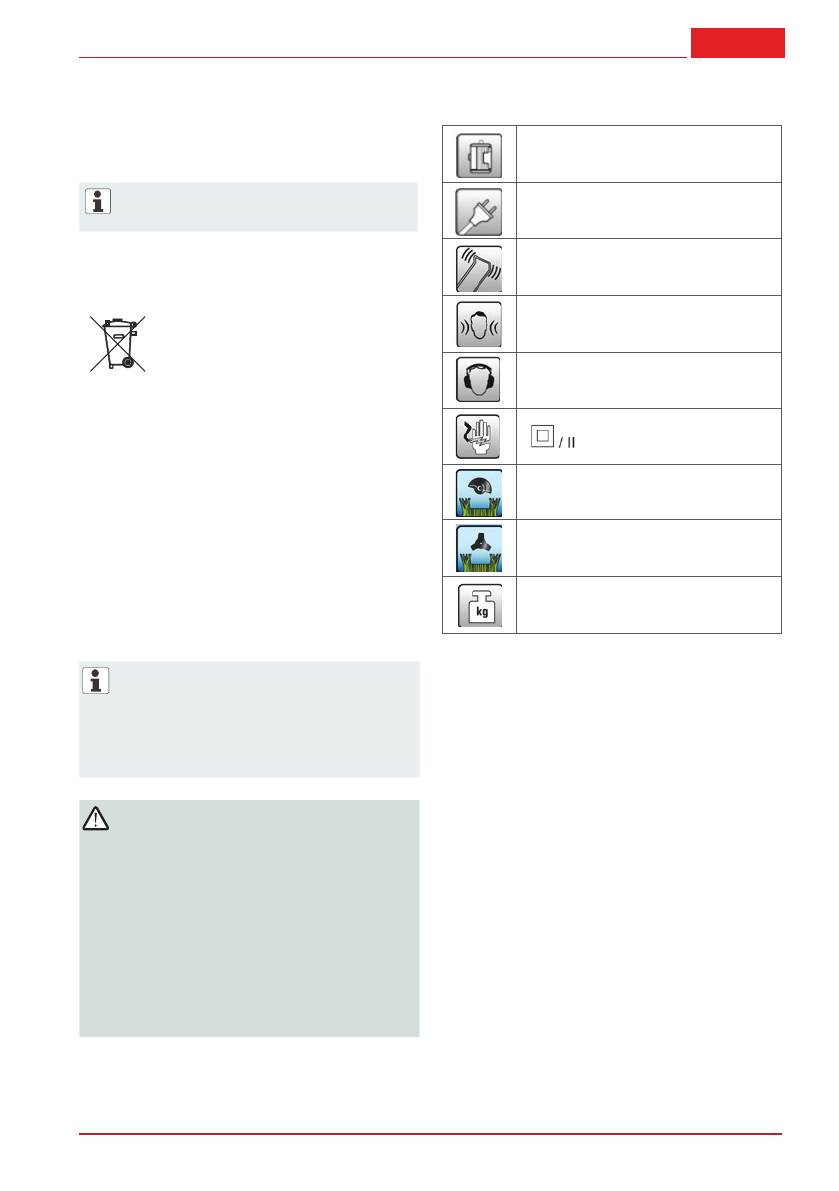Image resolution: width=839 pixels, height=1191 pixels.
Task: Click the "/ II" class text
Action: coord(565,442)
